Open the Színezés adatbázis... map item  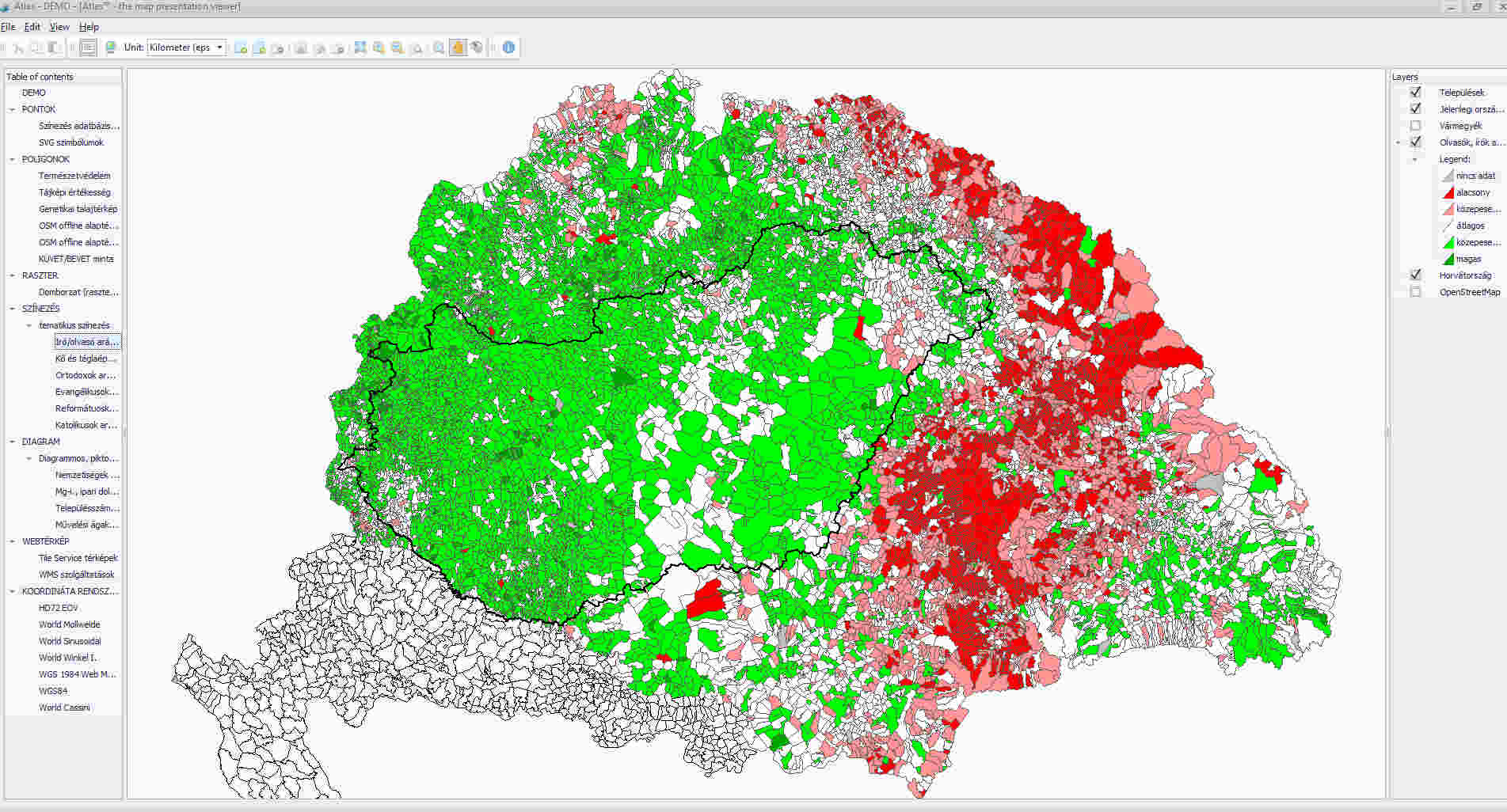click(x=79, y=126)
